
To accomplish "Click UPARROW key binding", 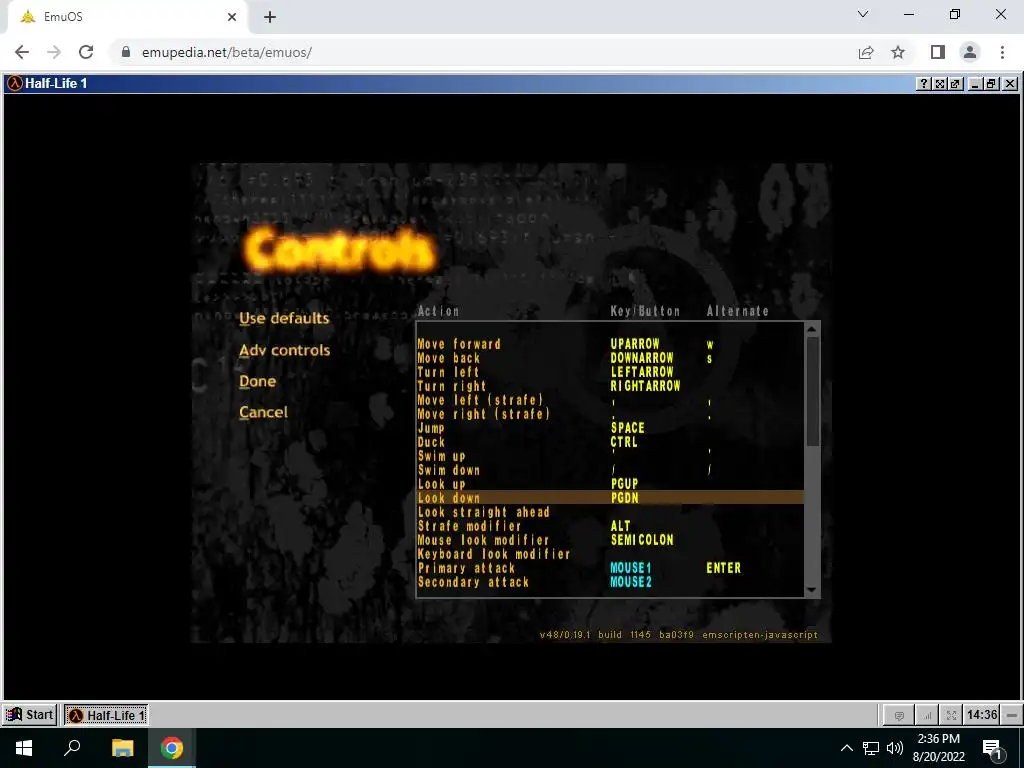I will (635, 344).
